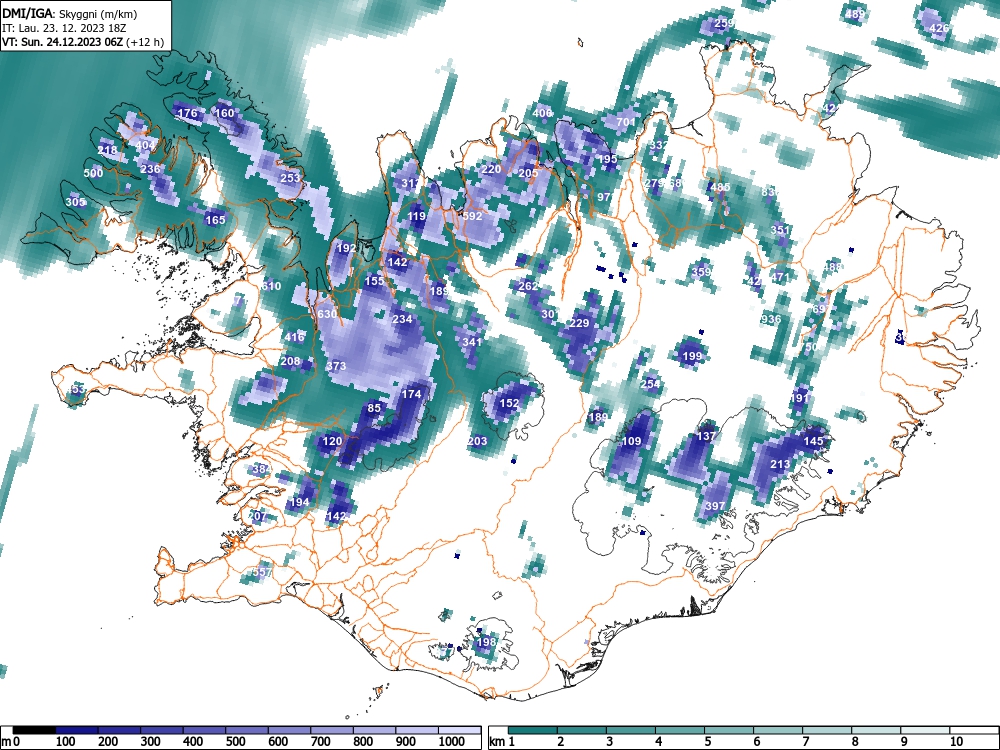Click the map value '426' offshore in the northeast
This screenshot has height=750, width=1000.
click(939, 28)
